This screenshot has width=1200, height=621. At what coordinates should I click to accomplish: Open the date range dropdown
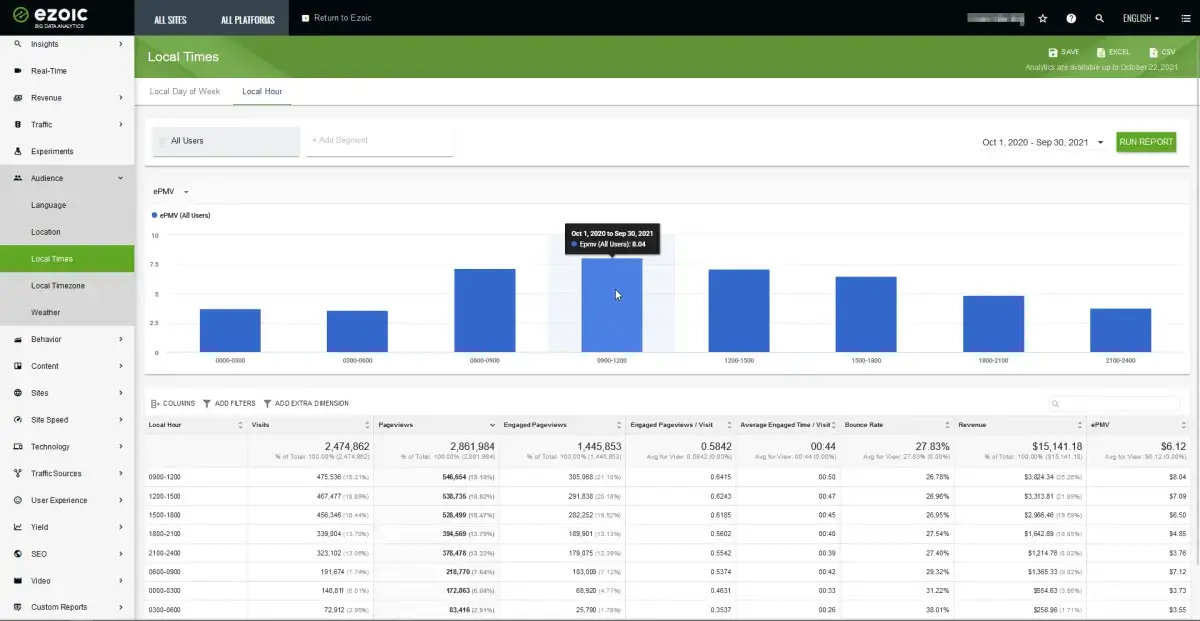pyautogui.click(x=1043, y=142)
